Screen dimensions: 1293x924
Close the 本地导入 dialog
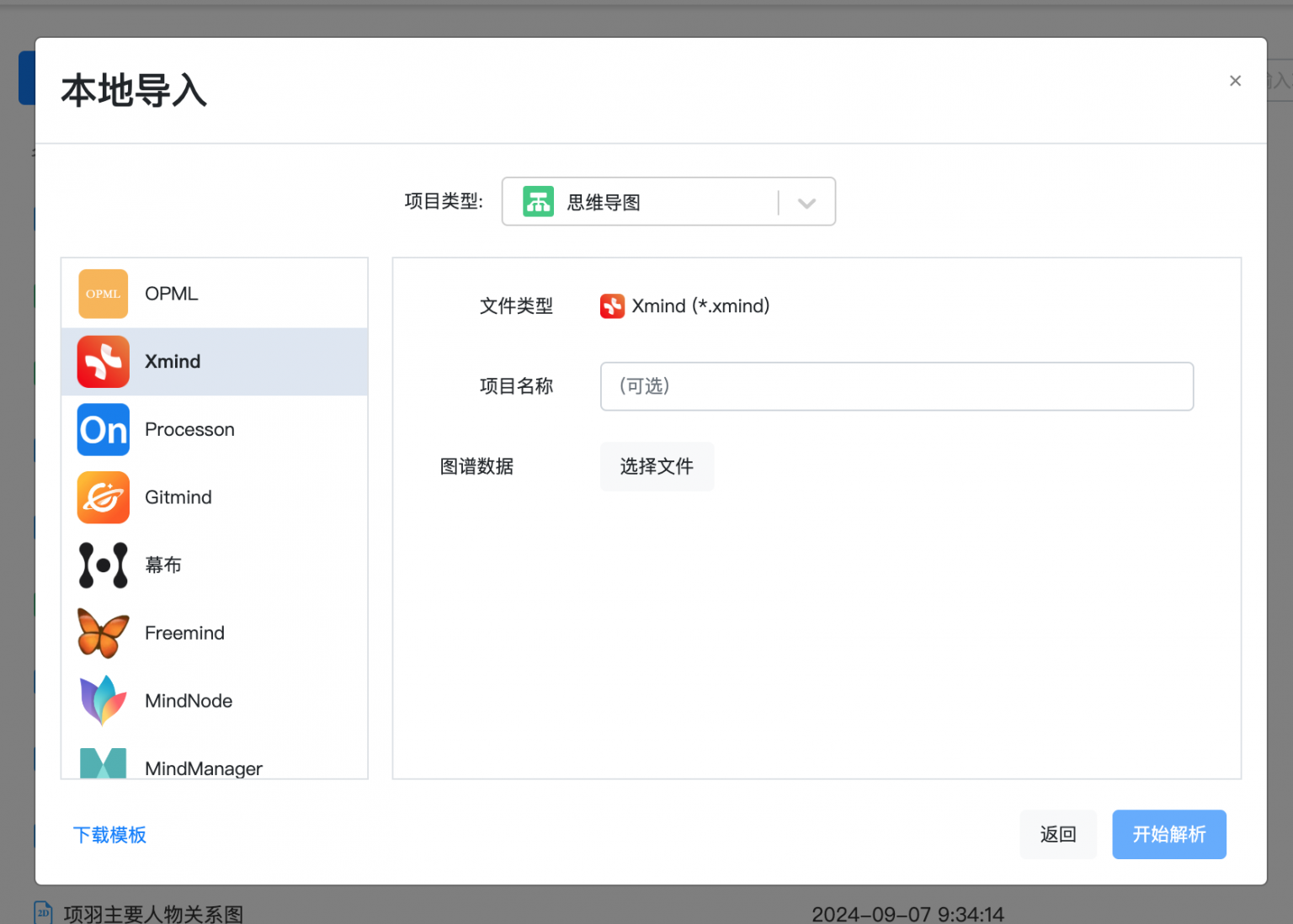[x=1235, y=81]
